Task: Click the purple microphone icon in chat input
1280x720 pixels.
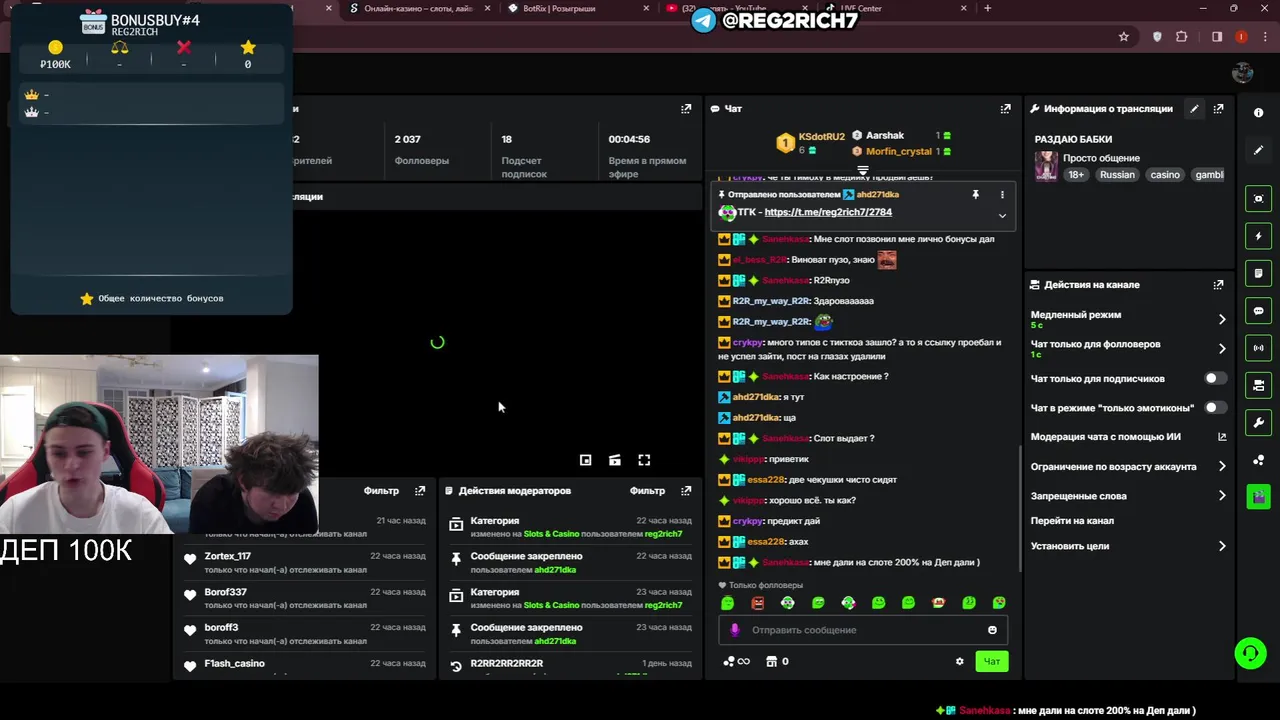Action: 735,630
